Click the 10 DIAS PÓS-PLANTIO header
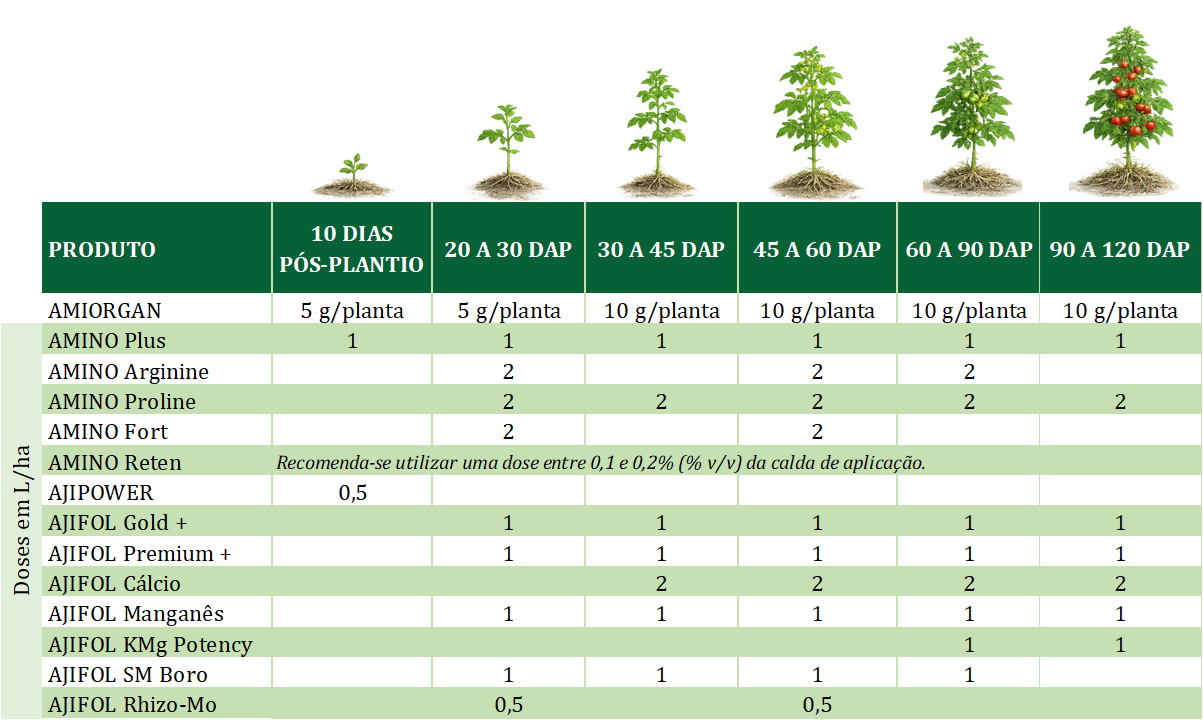This screenshot has height=720, width=1203. click(352, 249)
